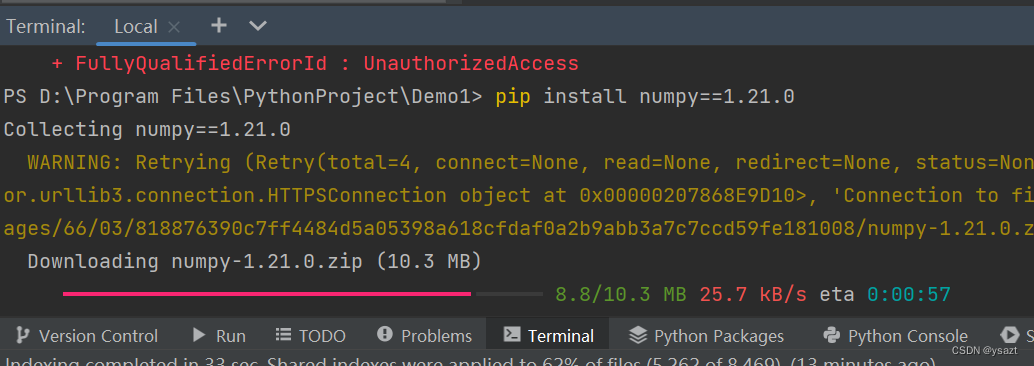This screenshot has width=1034, height=366.
Task: Click the pink numpy download progress bar
Action: point(267,293)
